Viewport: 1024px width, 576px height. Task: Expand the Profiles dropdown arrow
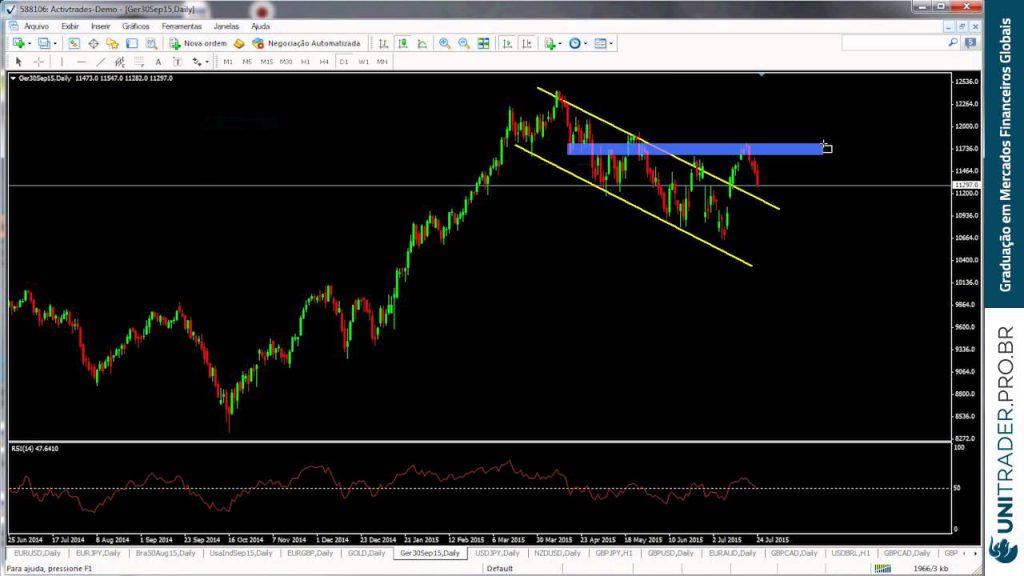[x=55, y=44]
